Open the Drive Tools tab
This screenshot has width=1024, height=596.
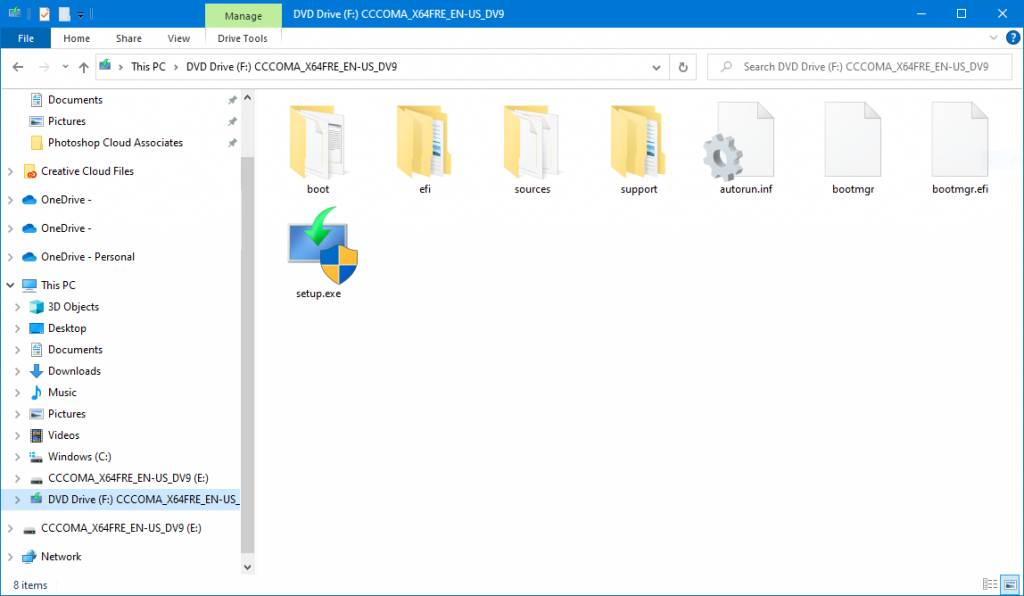coord(242,39)
